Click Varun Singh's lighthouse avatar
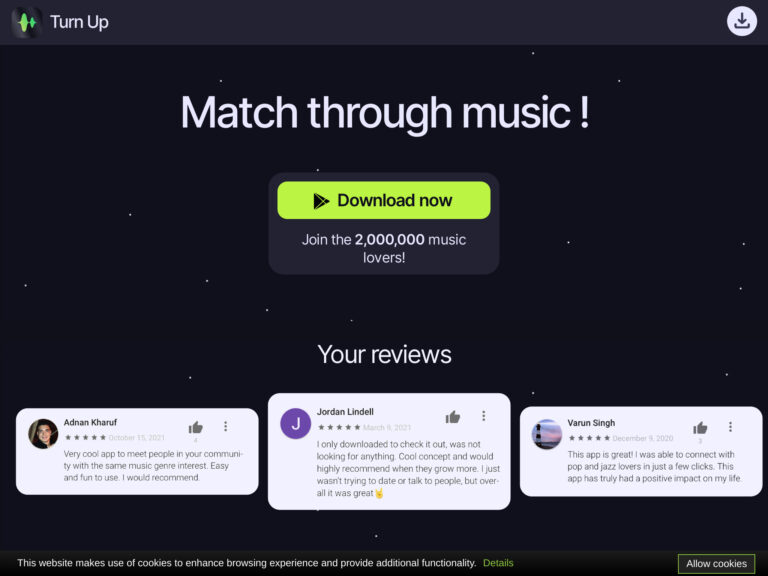This screenshot has height=576, width=768. (547, 434)
